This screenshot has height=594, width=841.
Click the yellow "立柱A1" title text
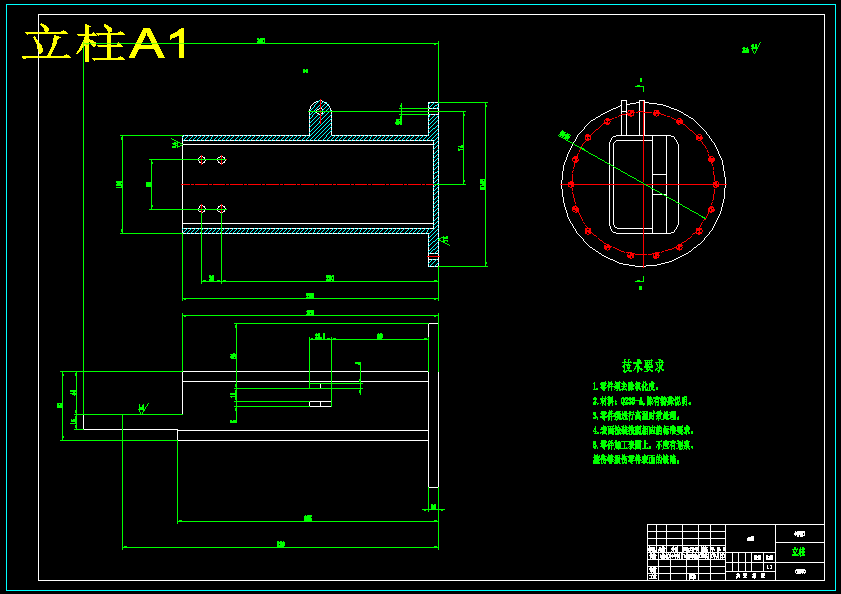point(105,43)
